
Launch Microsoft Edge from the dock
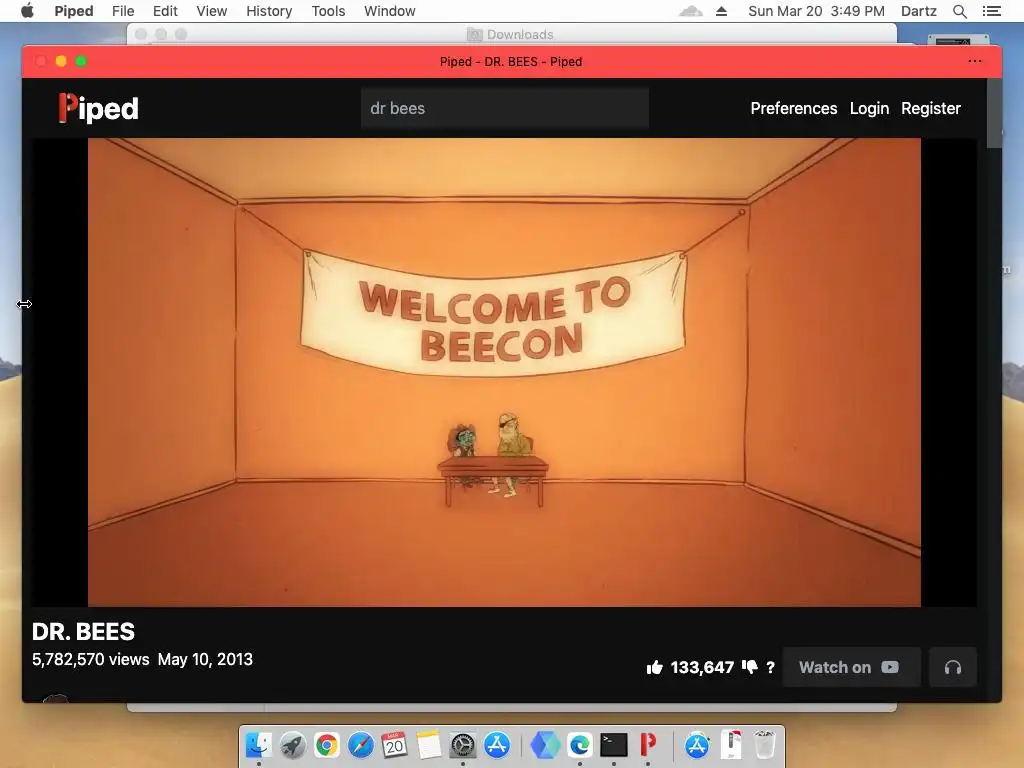click(580, 744)
